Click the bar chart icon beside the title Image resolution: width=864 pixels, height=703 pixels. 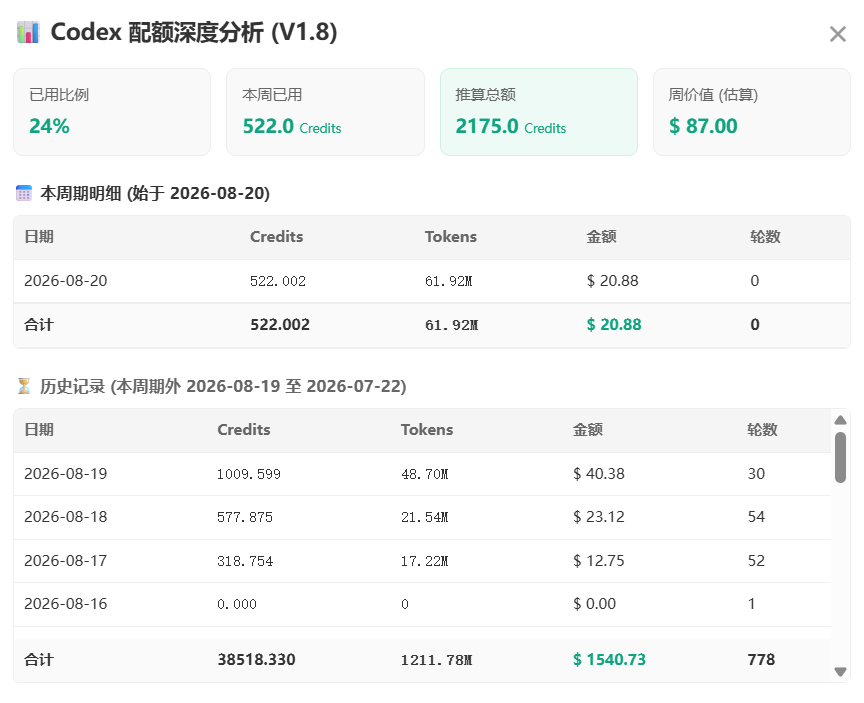[28, 33]
